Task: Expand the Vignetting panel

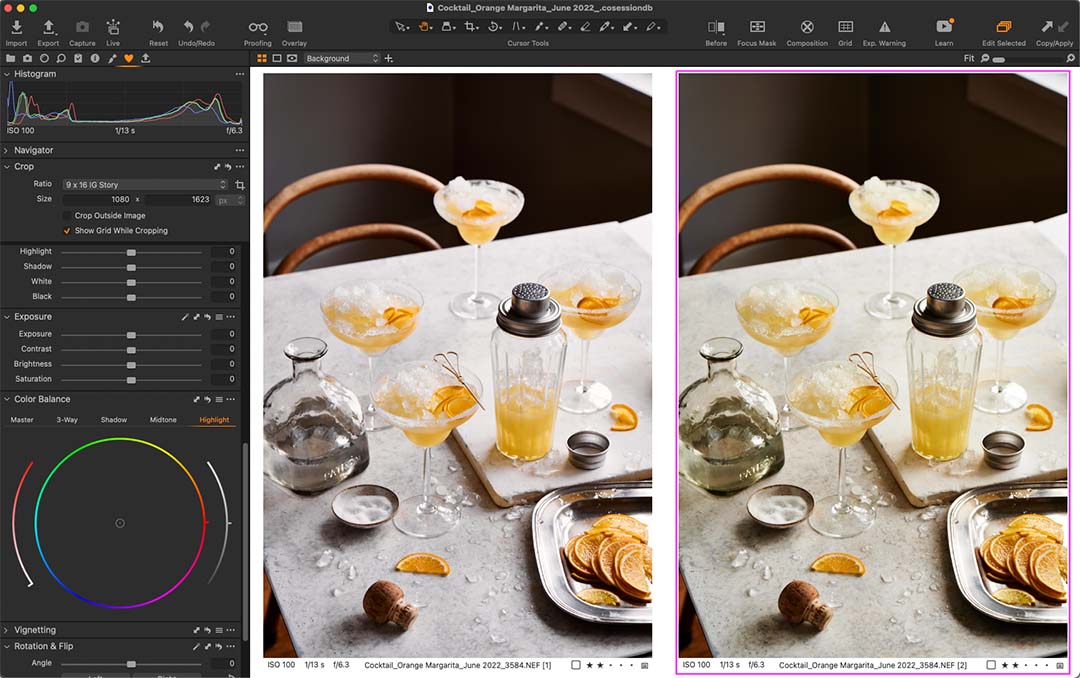Action: tap(7, 630)
